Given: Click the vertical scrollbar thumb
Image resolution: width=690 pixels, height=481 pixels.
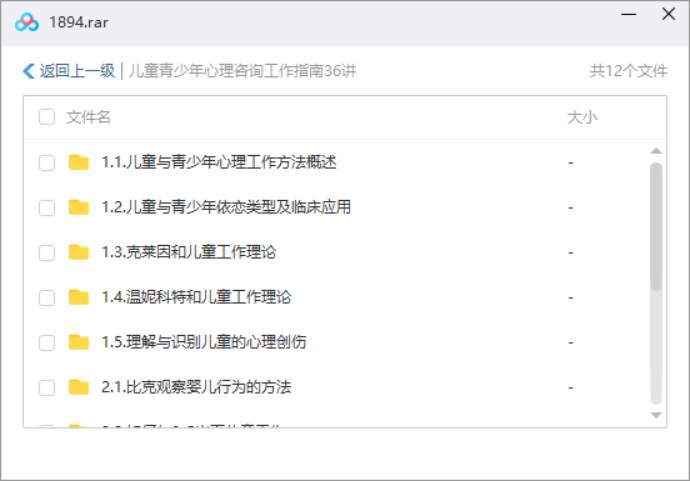Looking at the screenshot, I should coord(656,226).
